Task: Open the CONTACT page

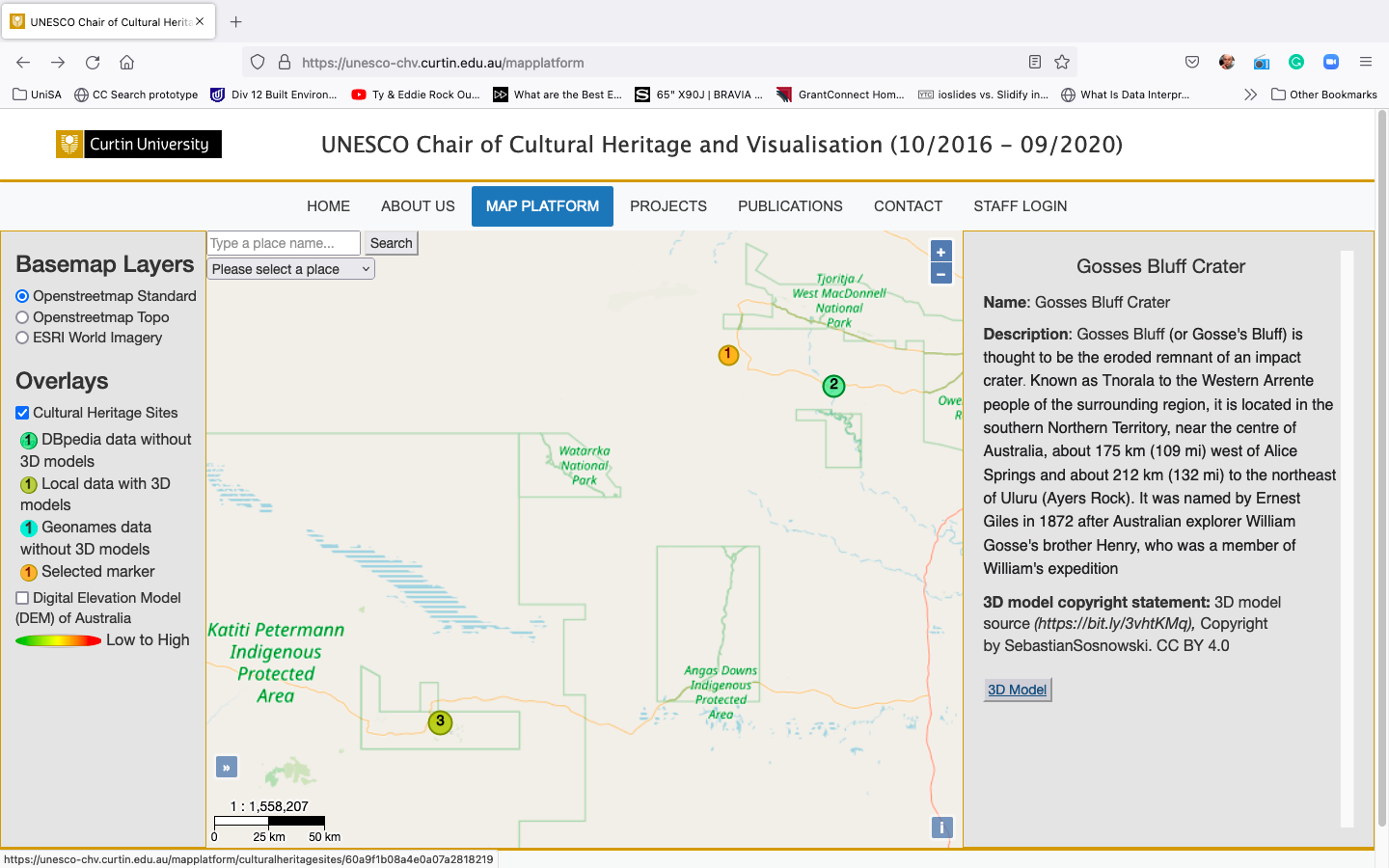Action: 908,206
